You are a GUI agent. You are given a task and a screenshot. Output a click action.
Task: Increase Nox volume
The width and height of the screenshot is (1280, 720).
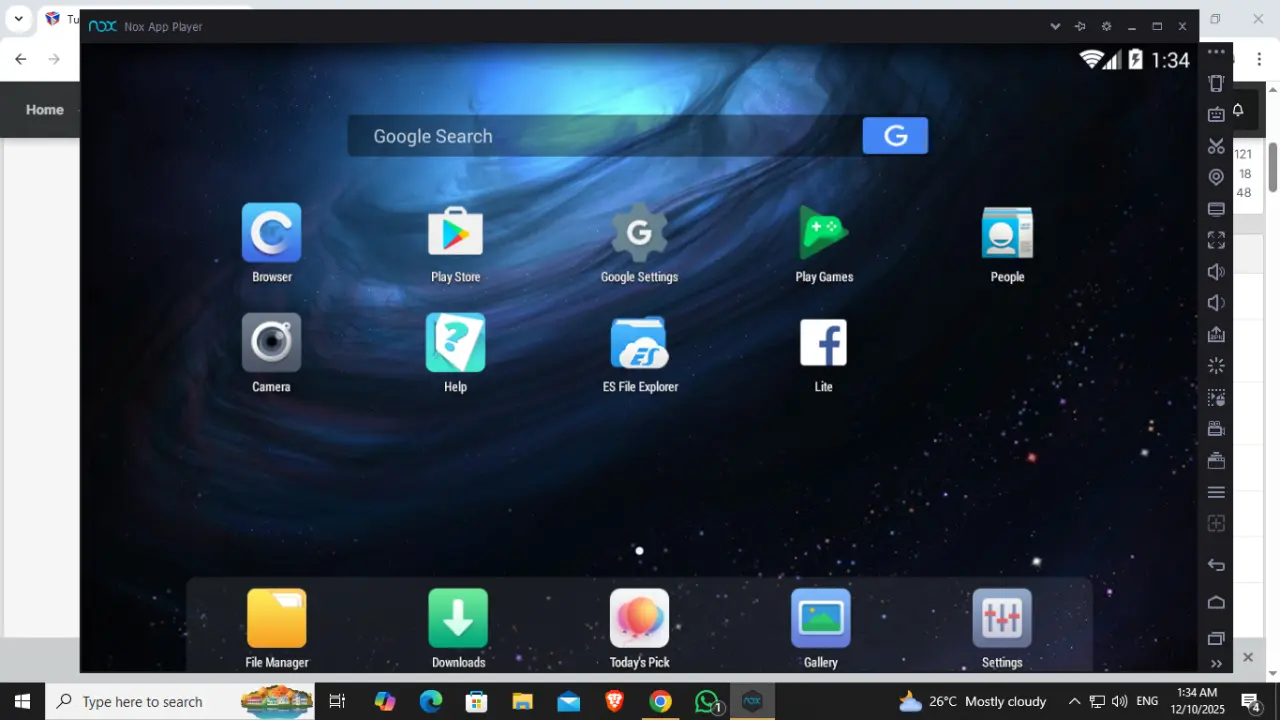click(x=1216, y=272)
